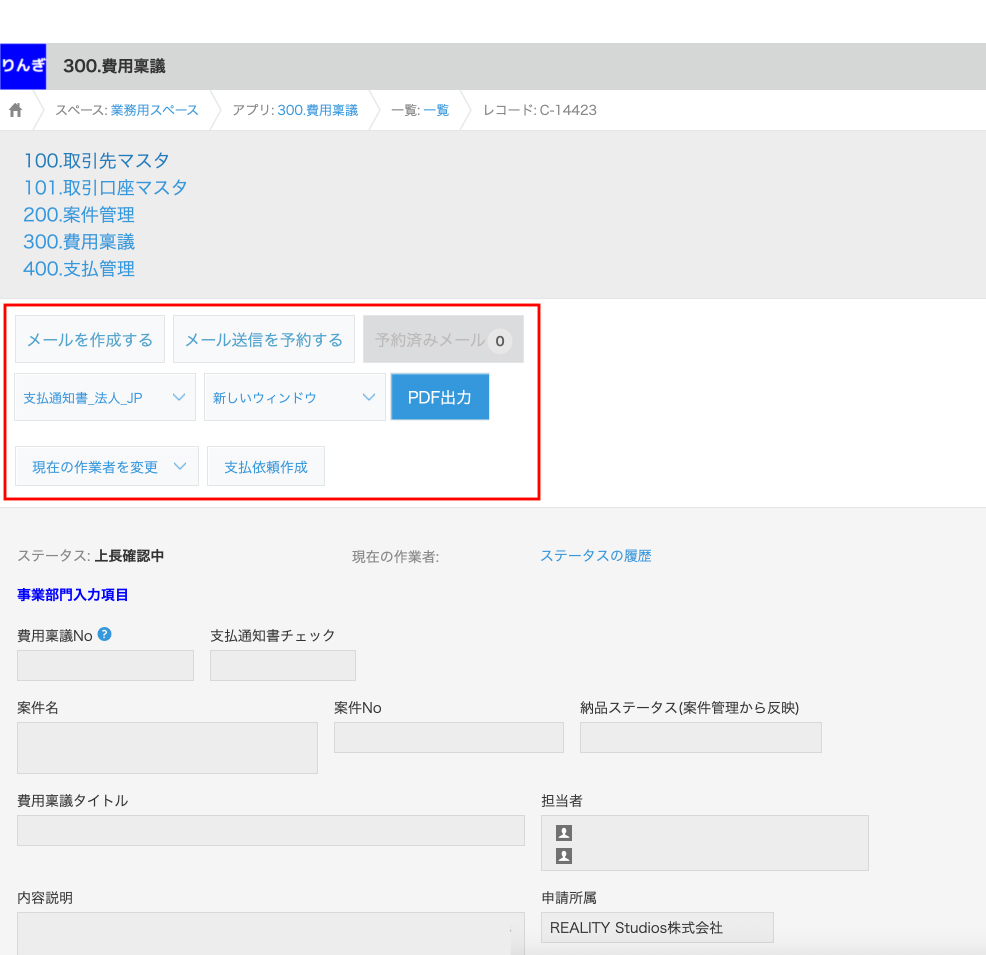Expand 現在の作業者を変更 dropdown
This screenshot has width=986, height=955.
click(x=107, y=466)
